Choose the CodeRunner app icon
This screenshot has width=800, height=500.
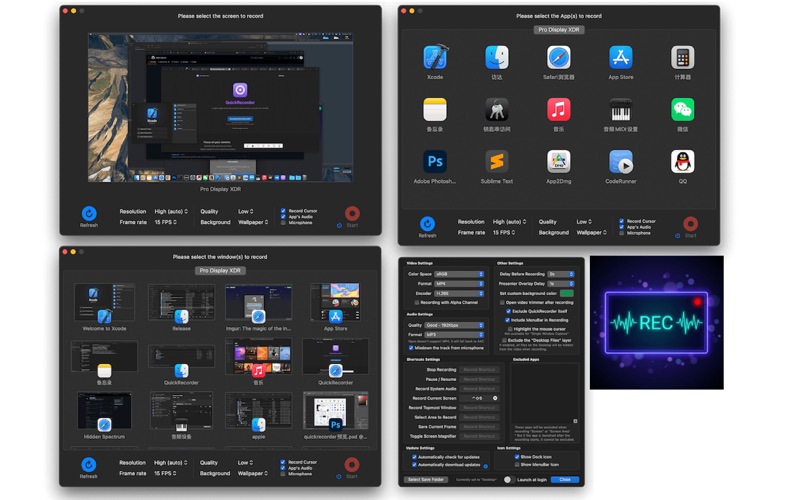[620, 162]
